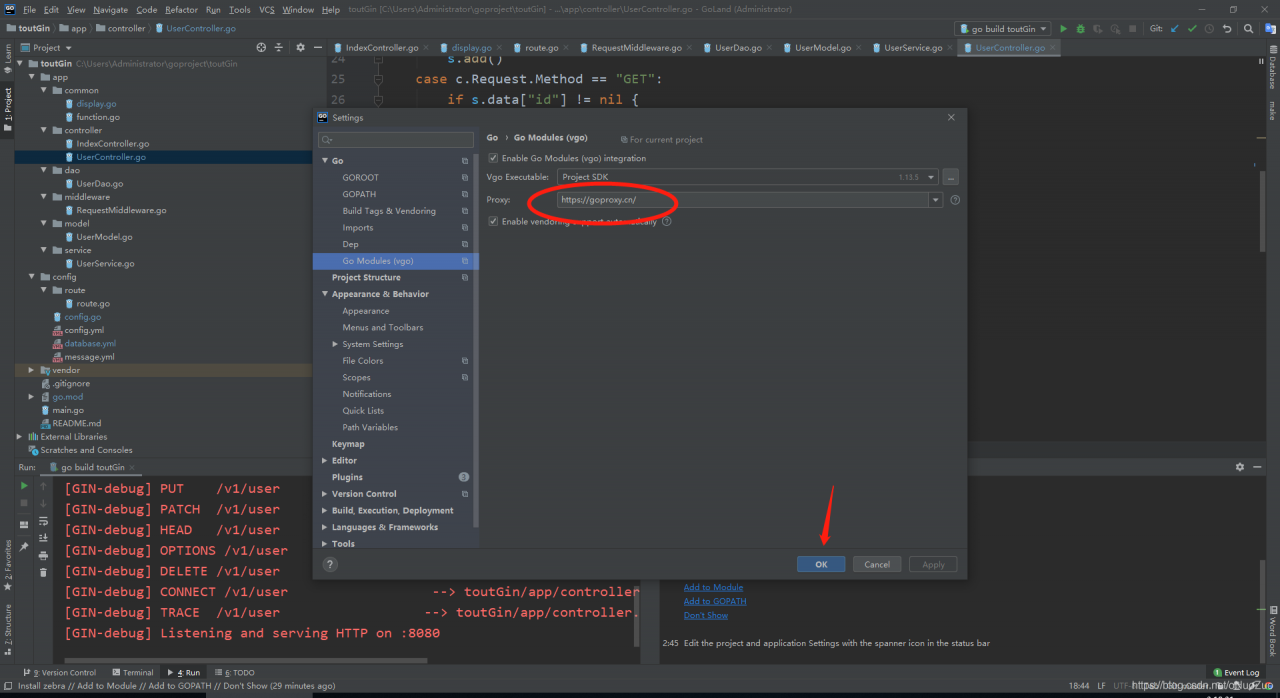Select go.mod file in Project tree
This screenshot has width=1280, height=698.
pos(68,397)
